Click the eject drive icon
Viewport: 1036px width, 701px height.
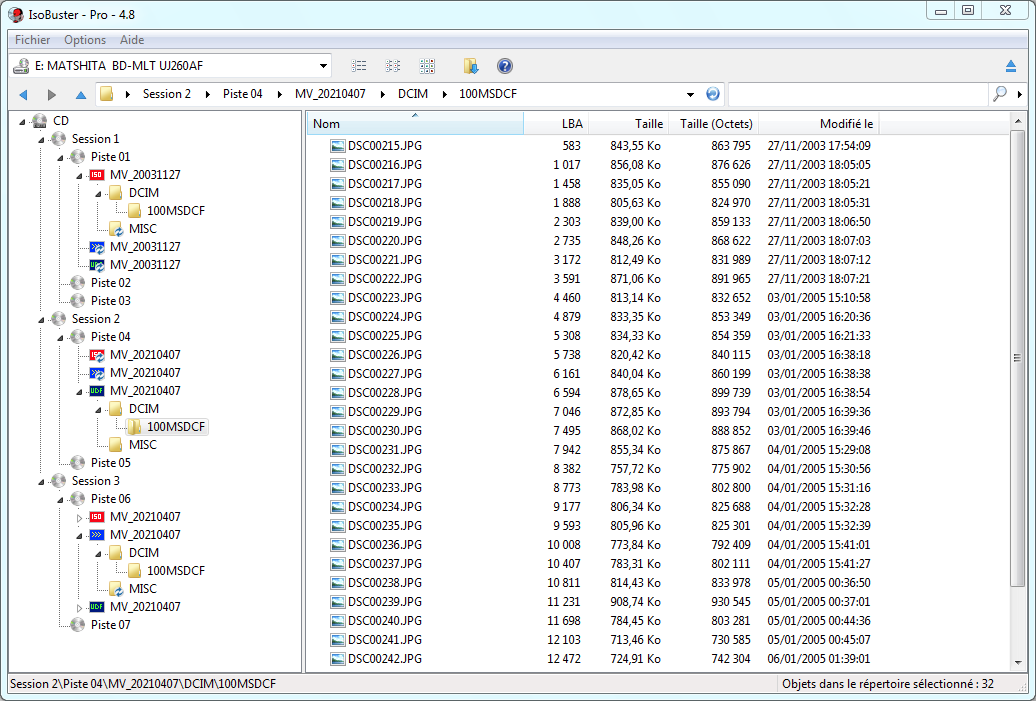coord(1010,66)
